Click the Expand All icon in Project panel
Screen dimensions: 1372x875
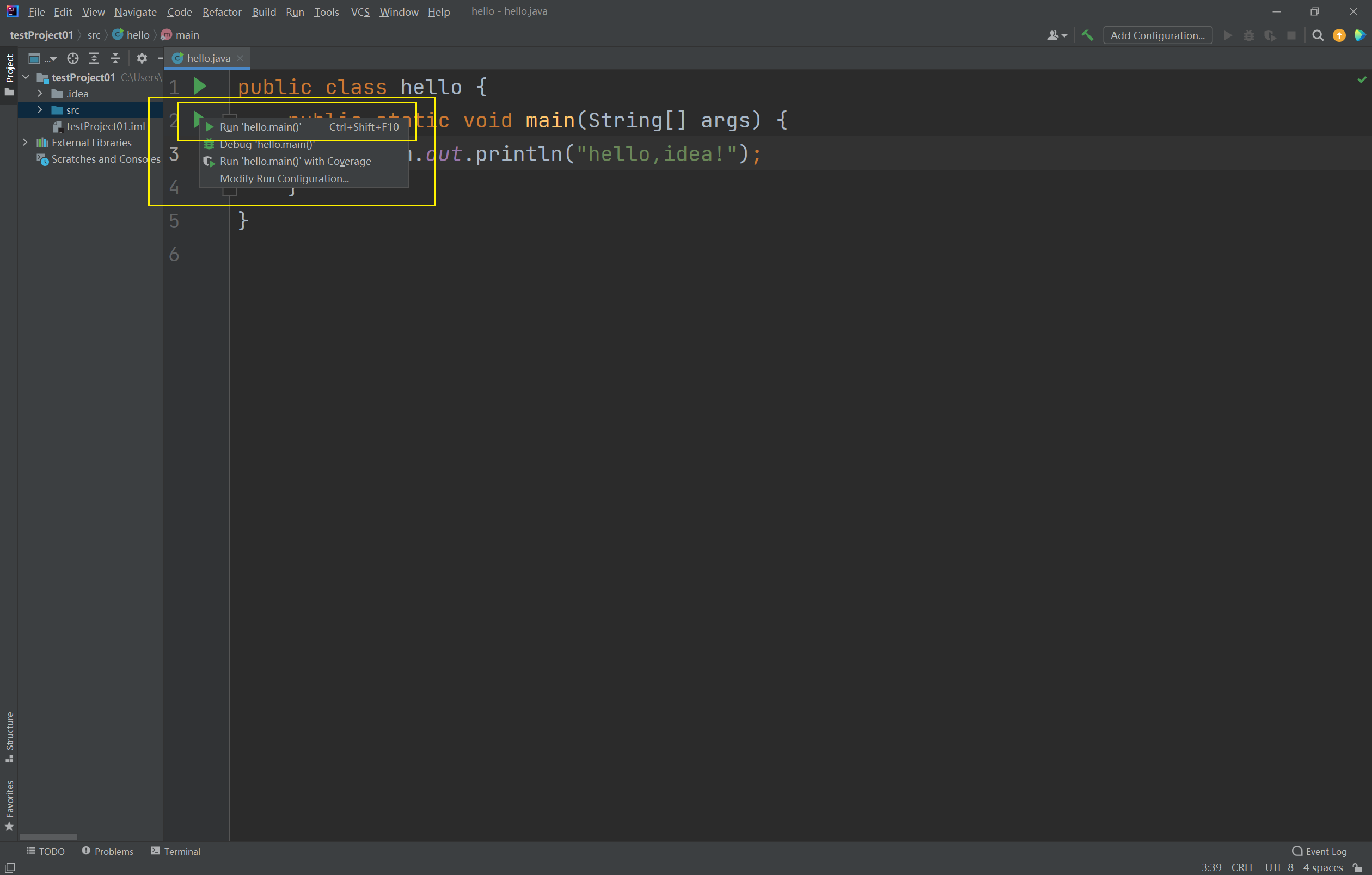[94, 58]
